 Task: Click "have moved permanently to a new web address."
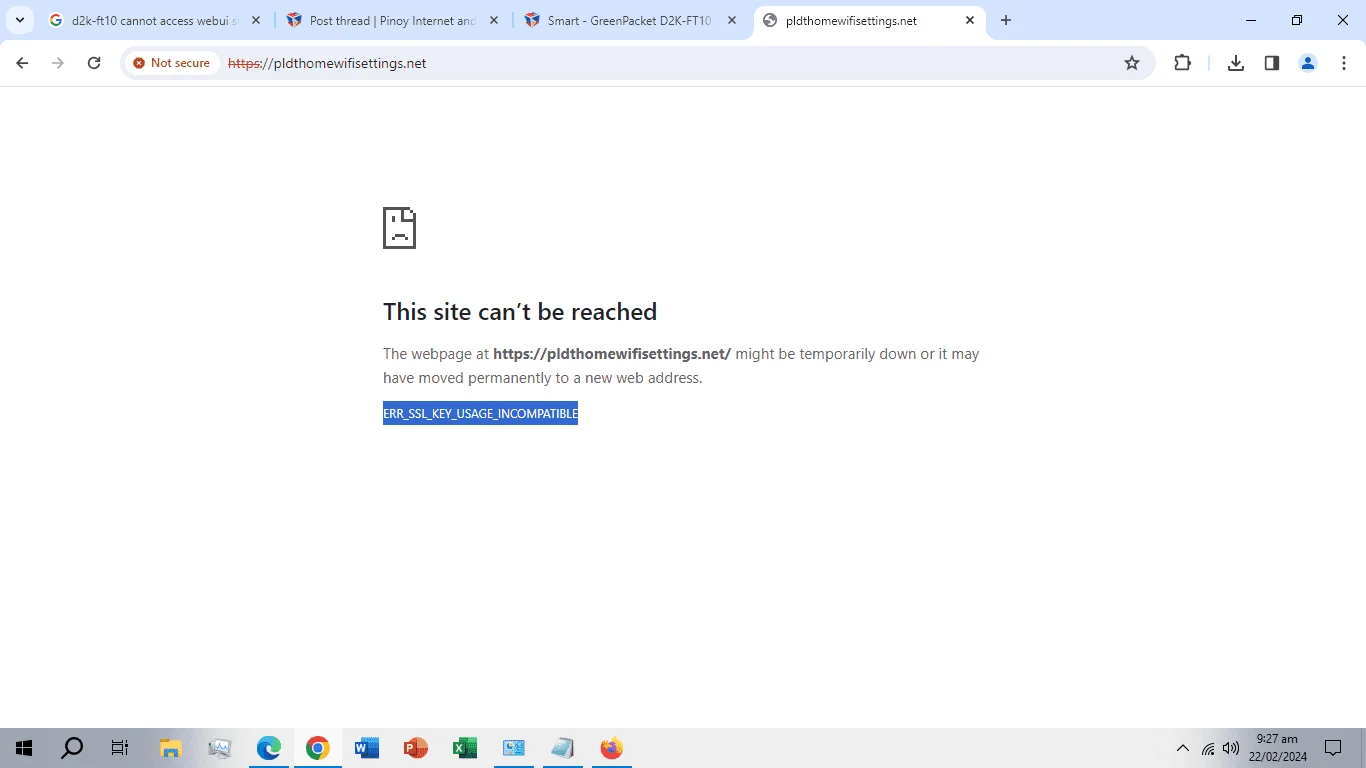click(x=543, y=378)
